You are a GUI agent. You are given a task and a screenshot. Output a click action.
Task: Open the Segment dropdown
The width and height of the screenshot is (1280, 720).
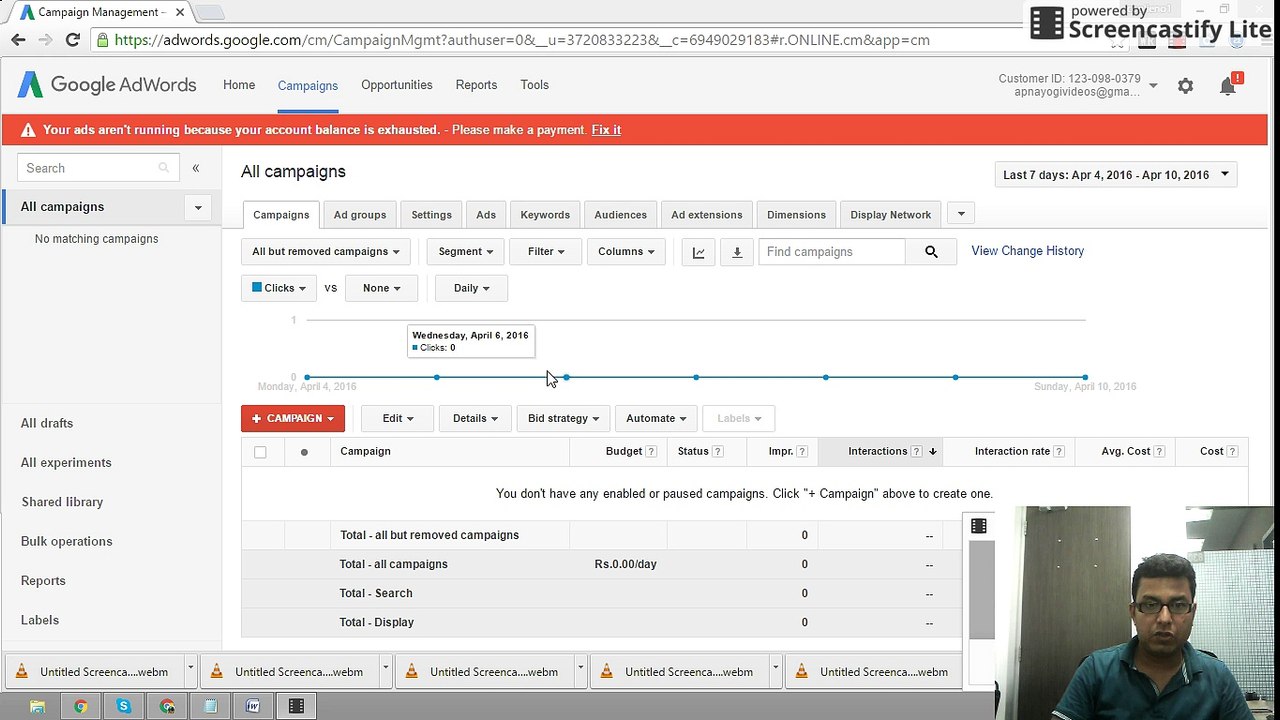[x=465, y=252]
